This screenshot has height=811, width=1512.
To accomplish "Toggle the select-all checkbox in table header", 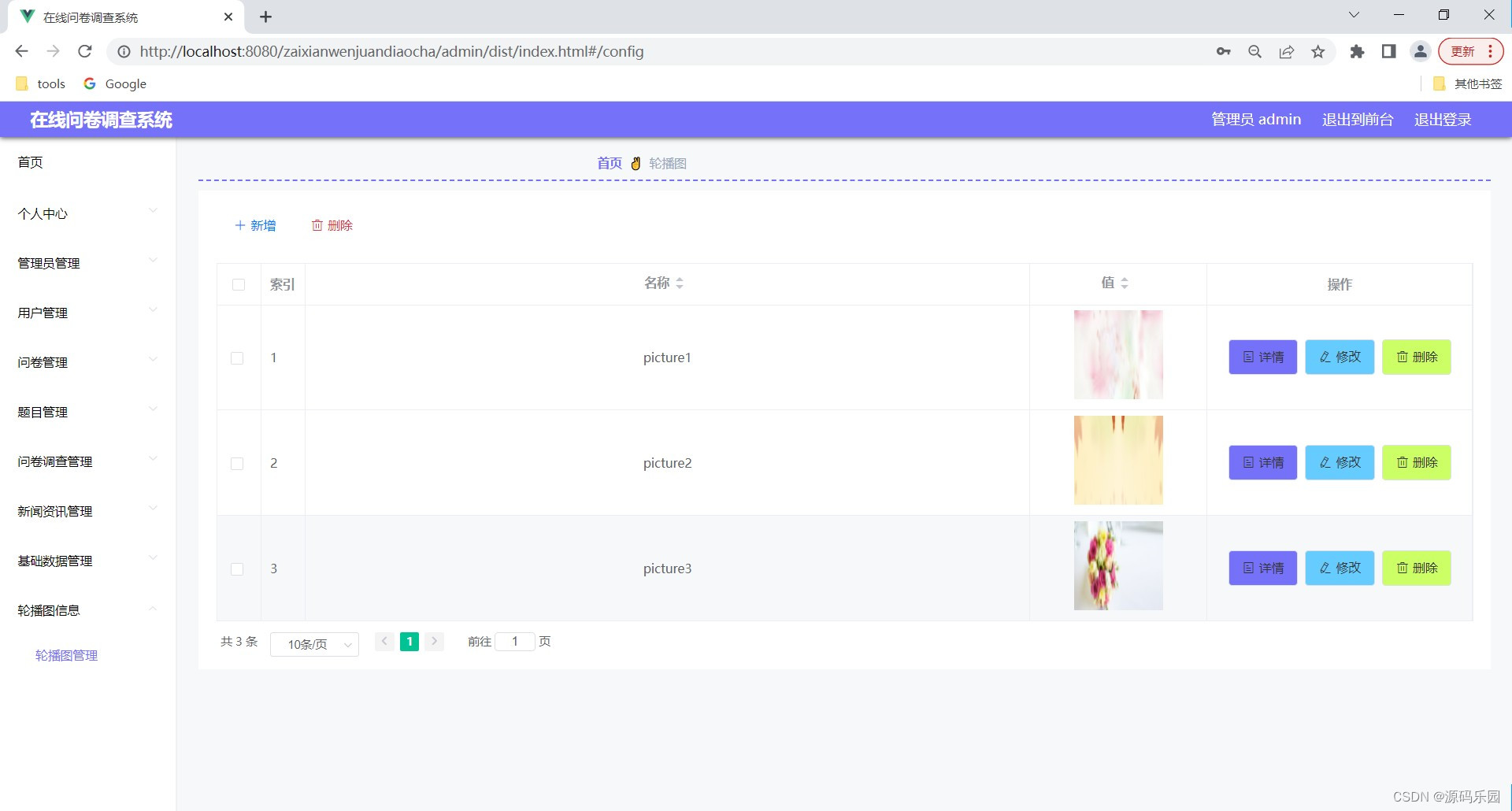I will [239, 284].
